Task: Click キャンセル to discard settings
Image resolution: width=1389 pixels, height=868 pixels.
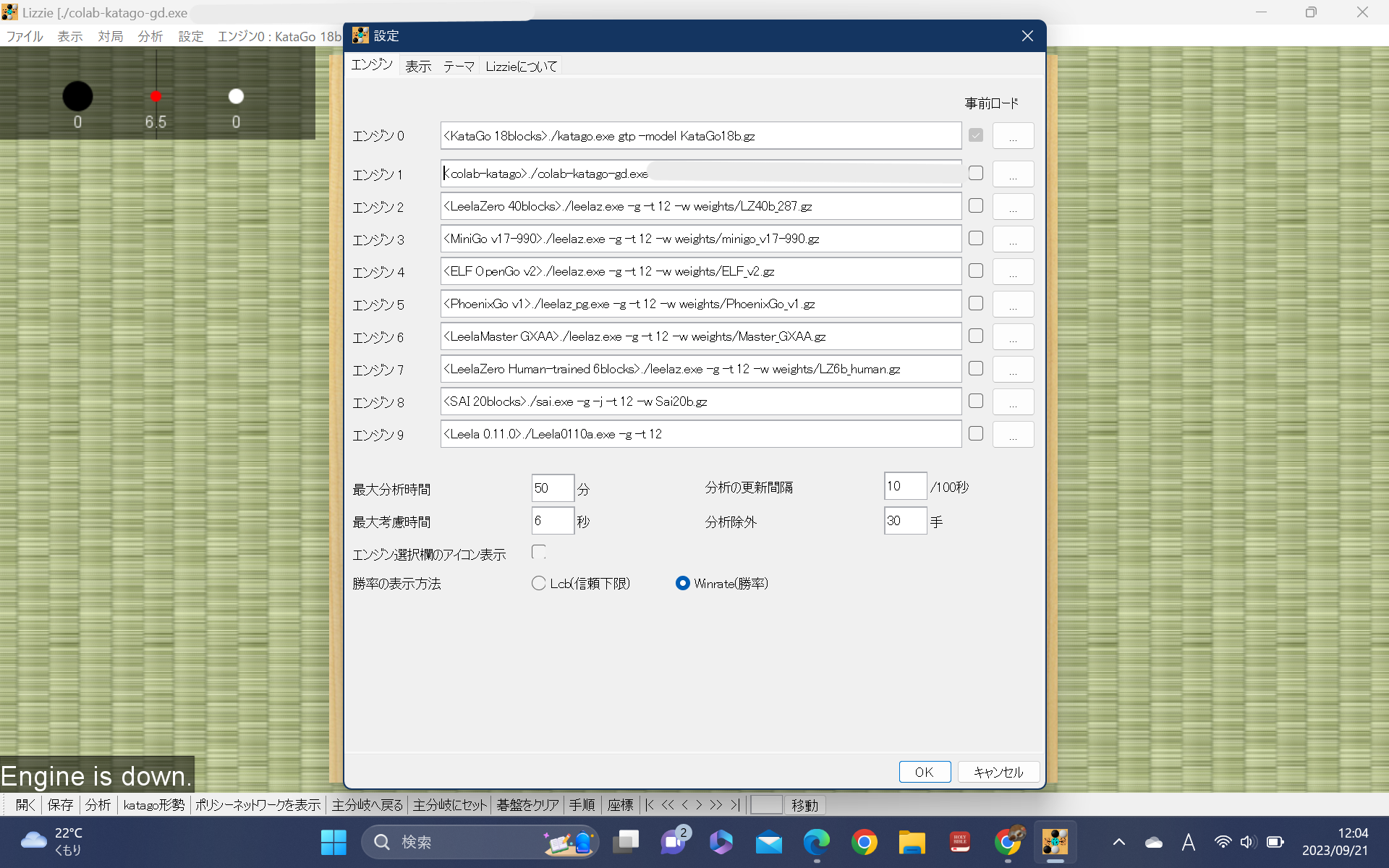Action: [998, 772]
